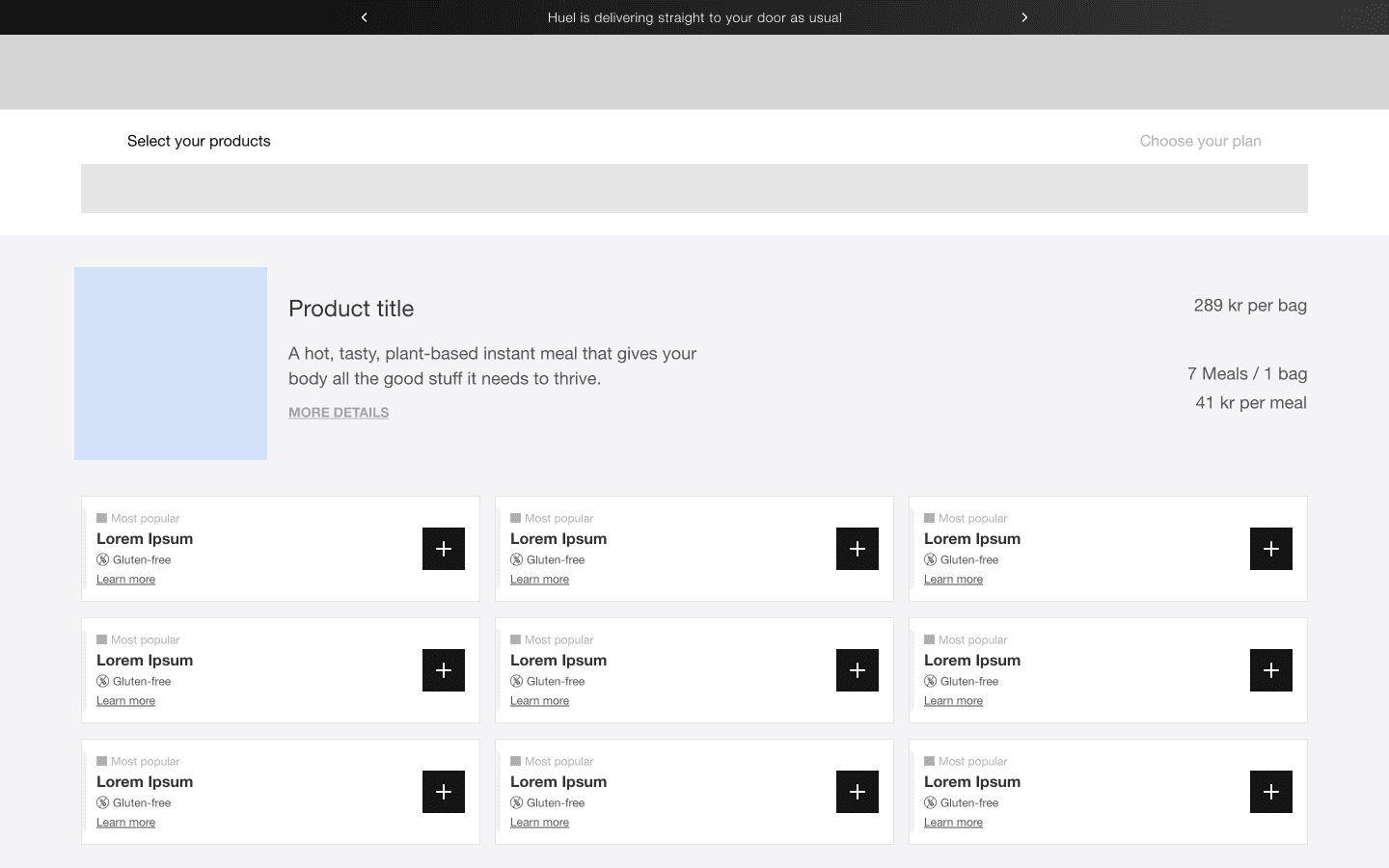
Task: Add the bottom-left Lorem Ipsum product via plus
Action: tap(444, 792)
